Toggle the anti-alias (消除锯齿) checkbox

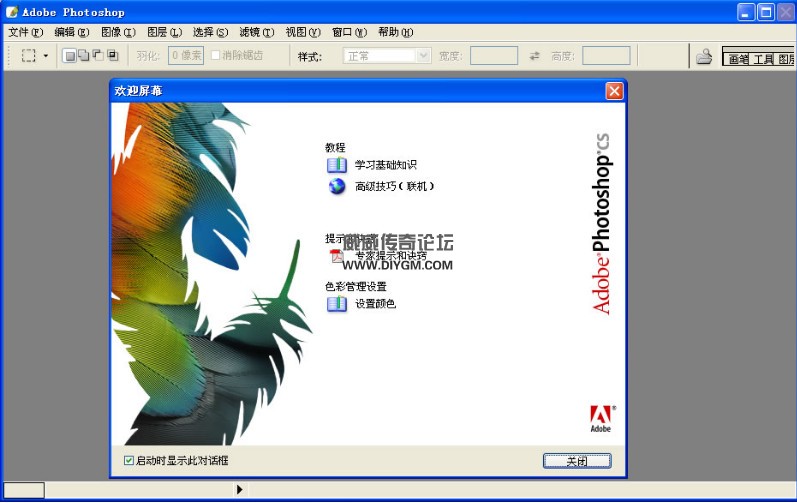tap(216, 55)
